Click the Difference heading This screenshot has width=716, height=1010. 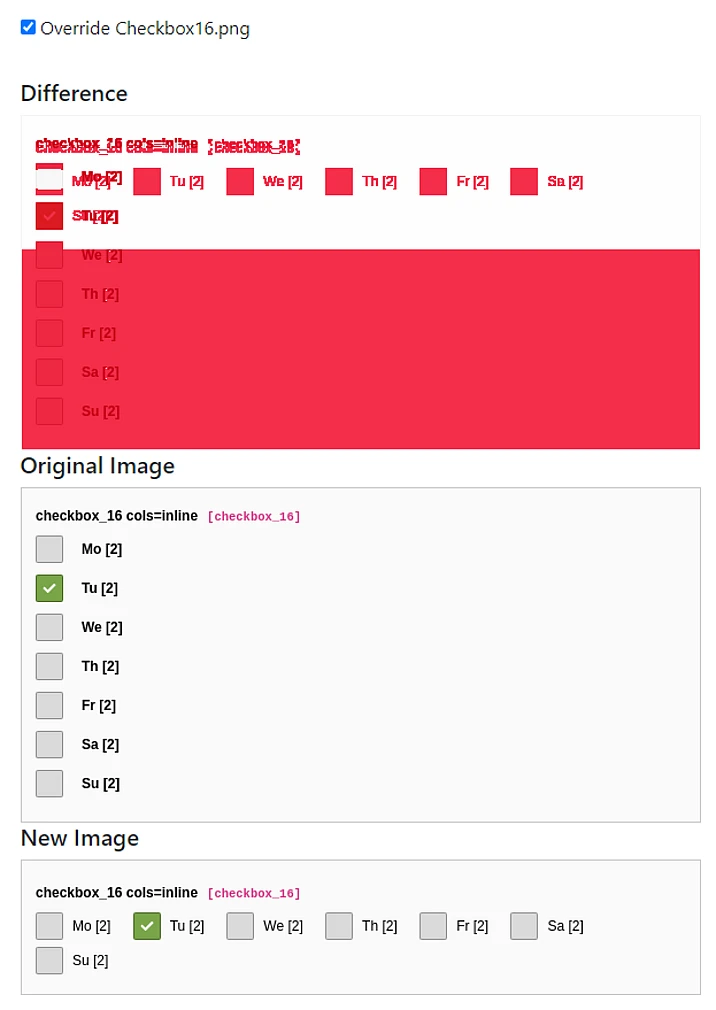74,93
